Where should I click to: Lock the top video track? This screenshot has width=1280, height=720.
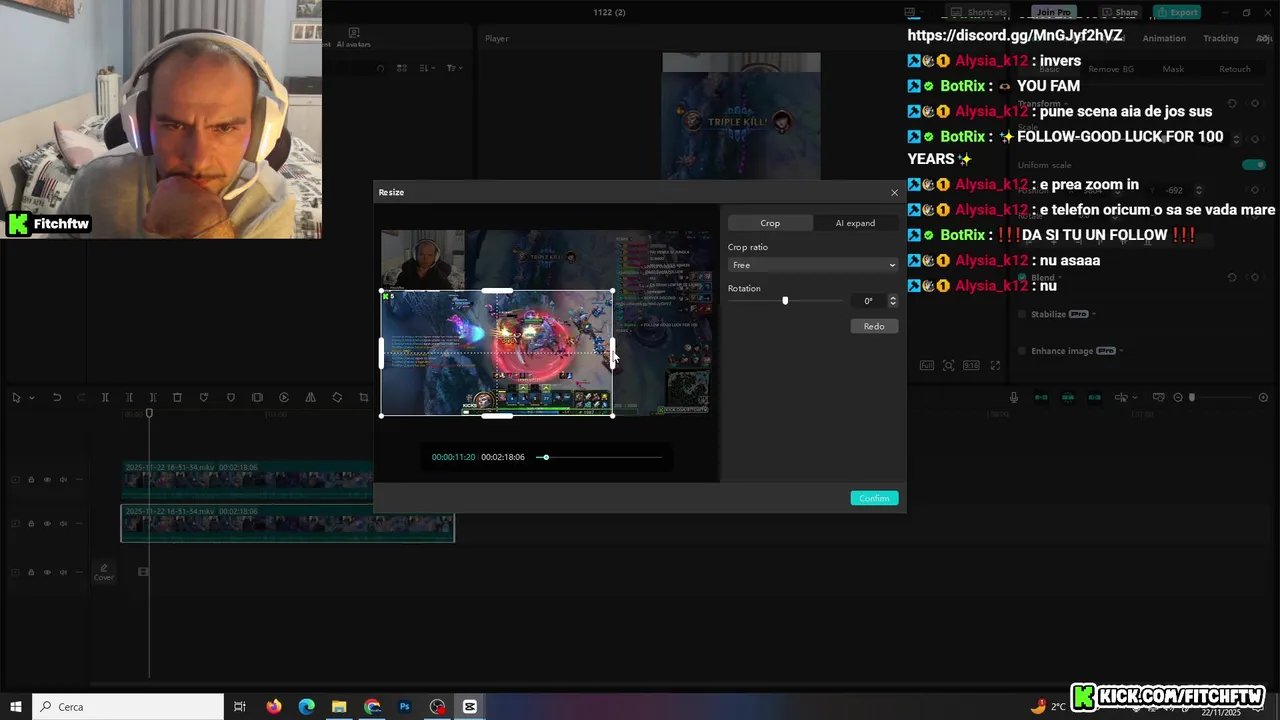pos(31,480)
